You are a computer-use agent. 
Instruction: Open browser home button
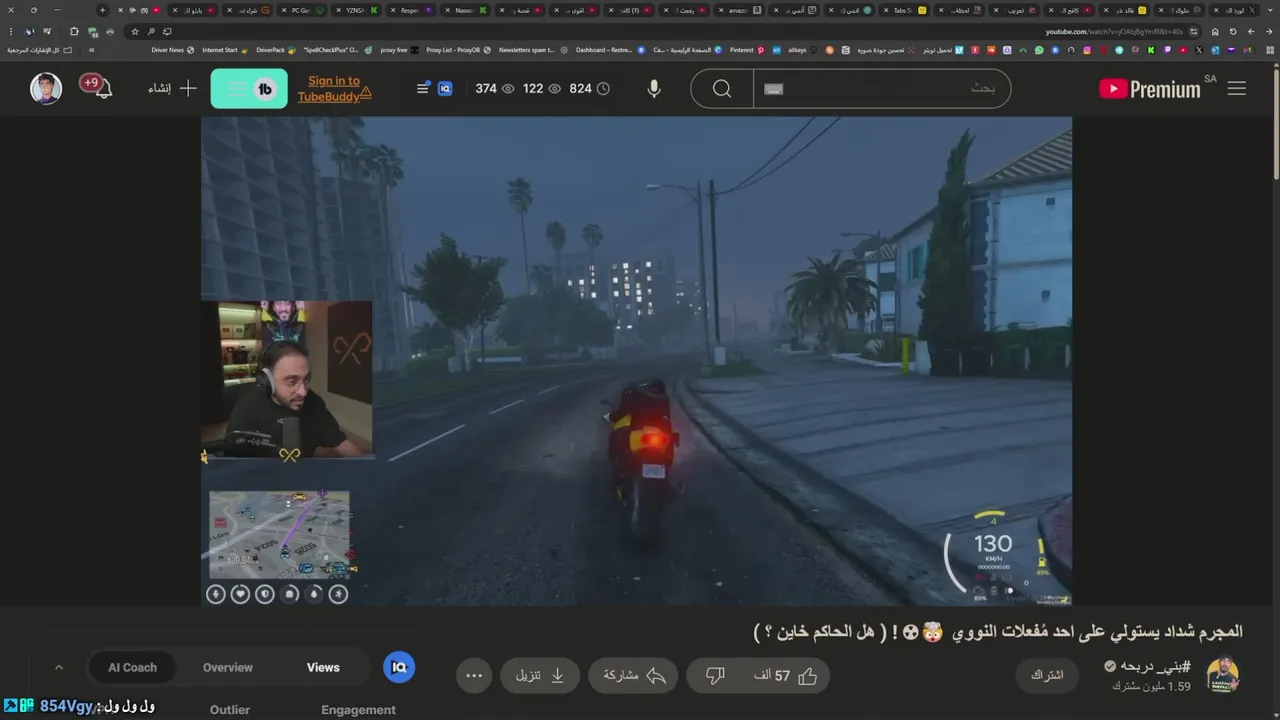tap(1215, 32)
